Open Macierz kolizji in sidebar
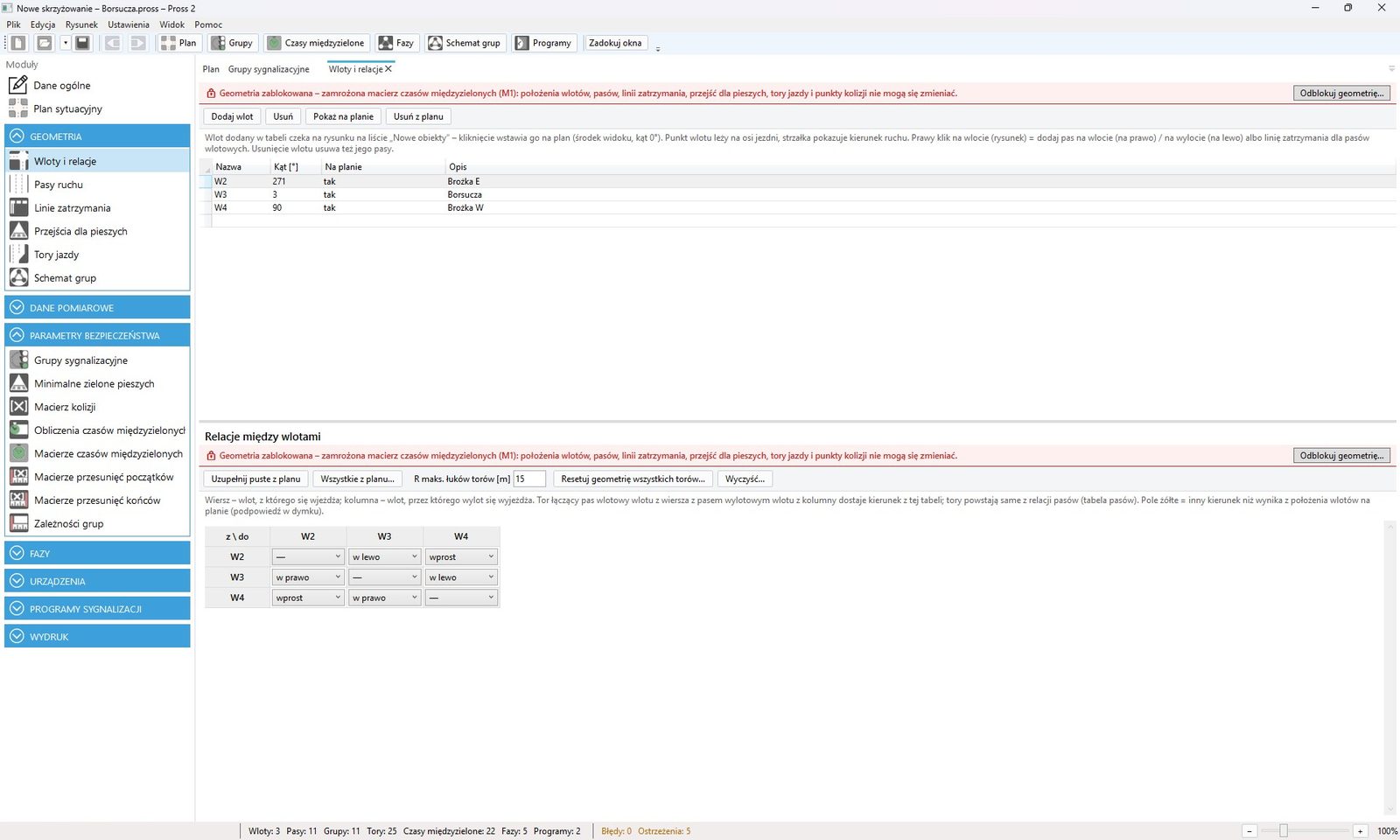This screenshot has width=1400, height=840. click(x=97, y=407)
